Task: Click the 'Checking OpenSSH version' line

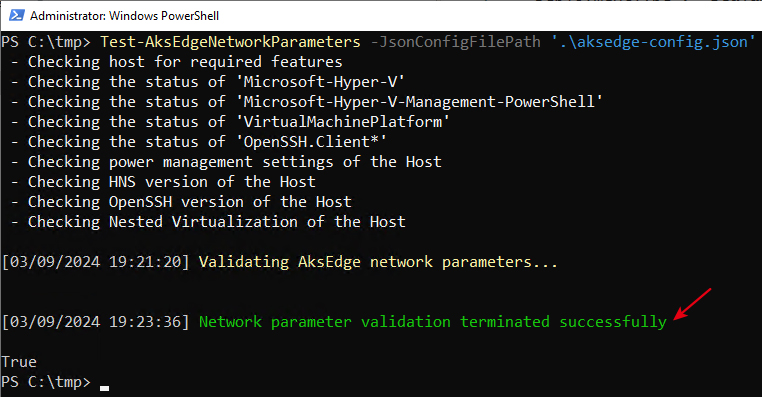Action: tap(181, 202)
